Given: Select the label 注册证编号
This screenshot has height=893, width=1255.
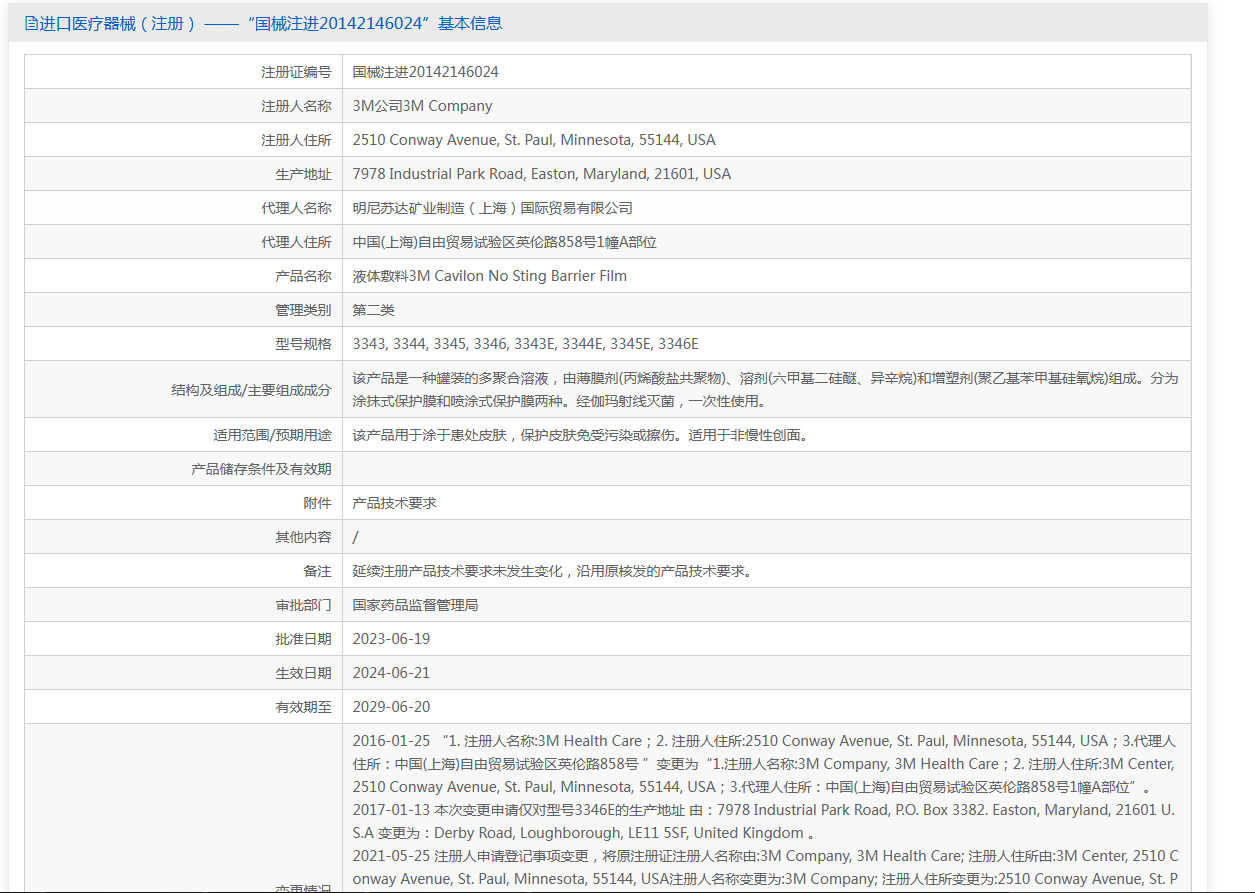Looking at the screenshot, I should click(x=296, y=72).
